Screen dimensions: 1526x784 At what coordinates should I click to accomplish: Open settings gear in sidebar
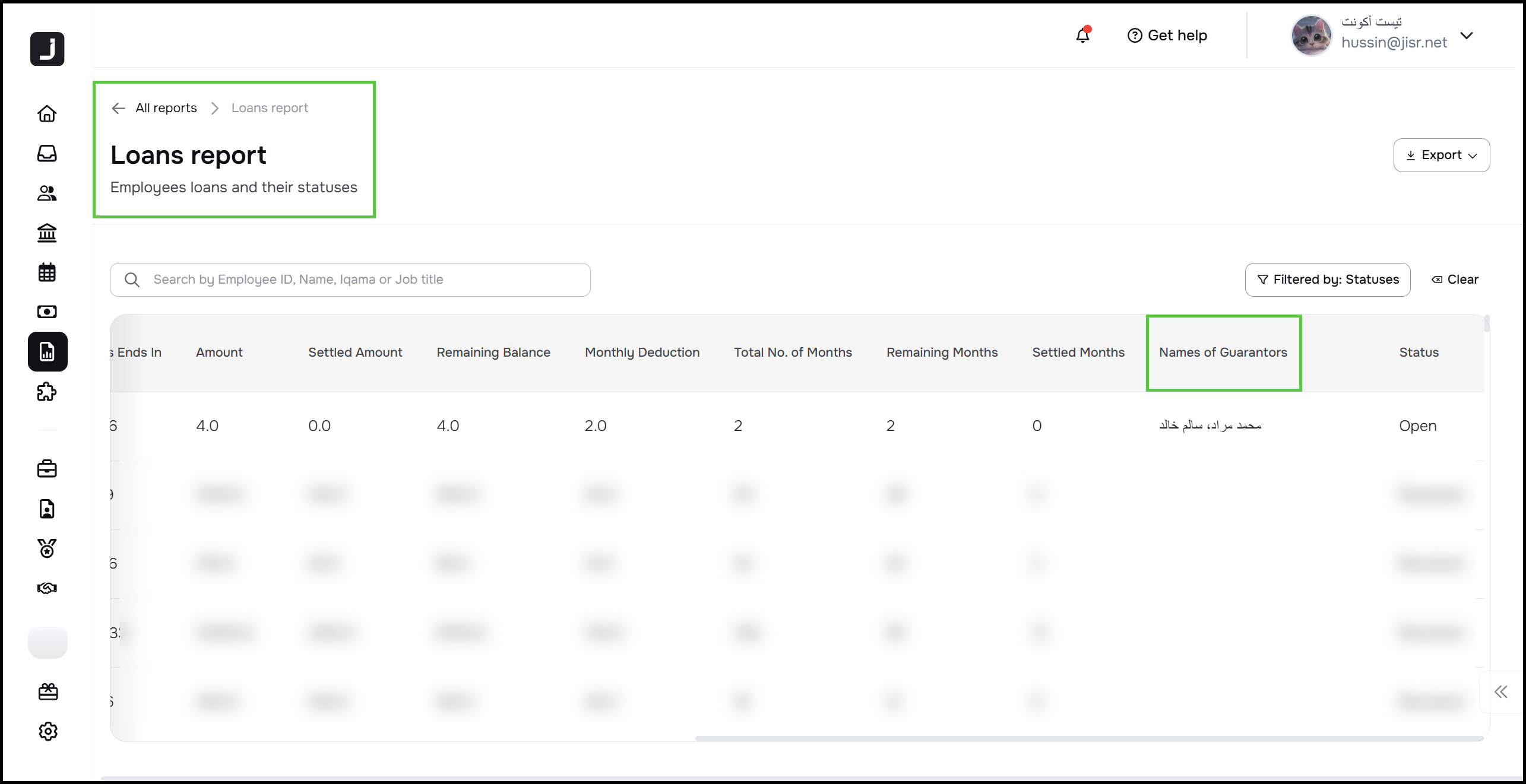pos(48,731)
